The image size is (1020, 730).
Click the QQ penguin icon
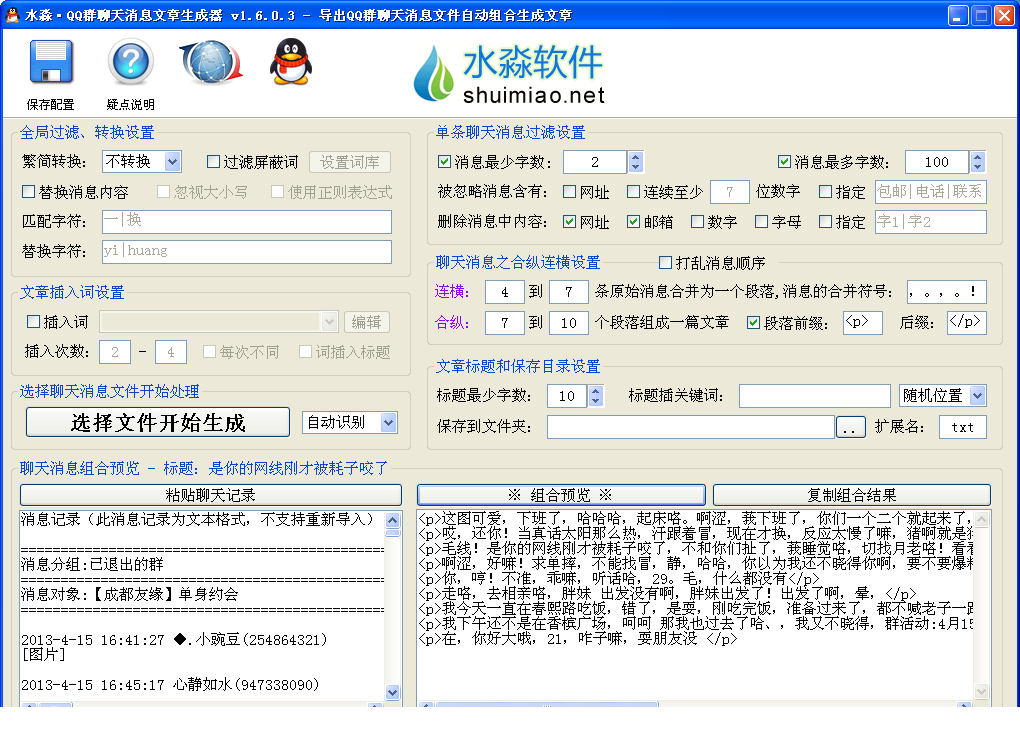click(x=289, y=63)
